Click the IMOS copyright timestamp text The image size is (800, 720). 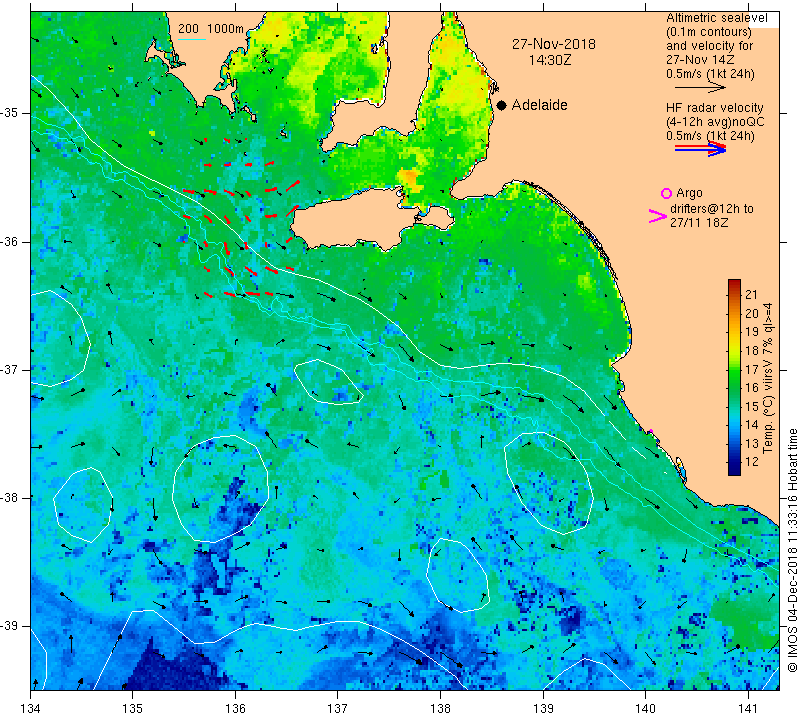[x=792, y=550]
